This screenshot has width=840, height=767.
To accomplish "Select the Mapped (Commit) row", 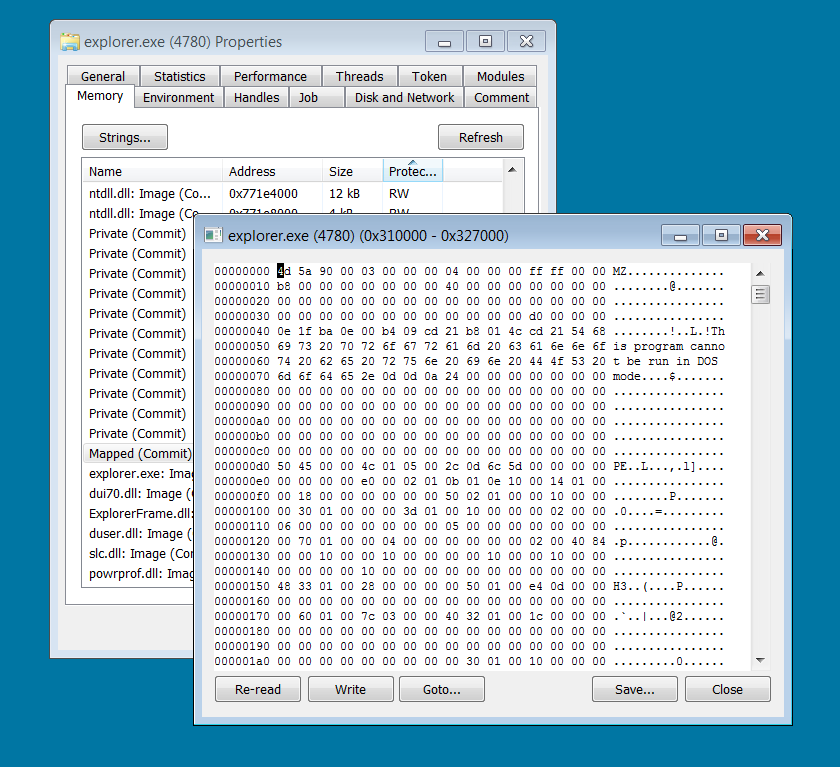I will pyautogui.click(x=140, y=454).
